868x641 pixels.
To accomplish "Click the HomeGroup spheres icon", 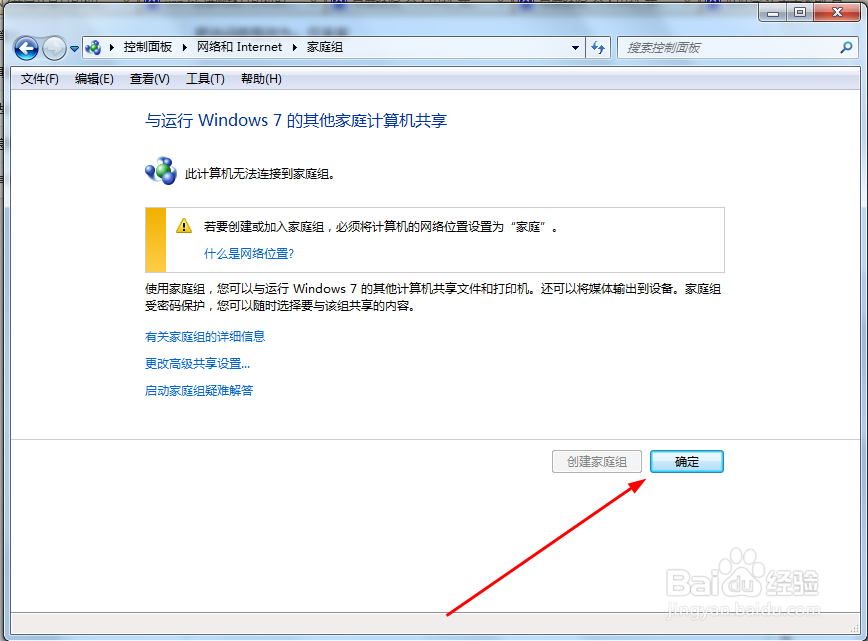I will click(x=161, y=171).
